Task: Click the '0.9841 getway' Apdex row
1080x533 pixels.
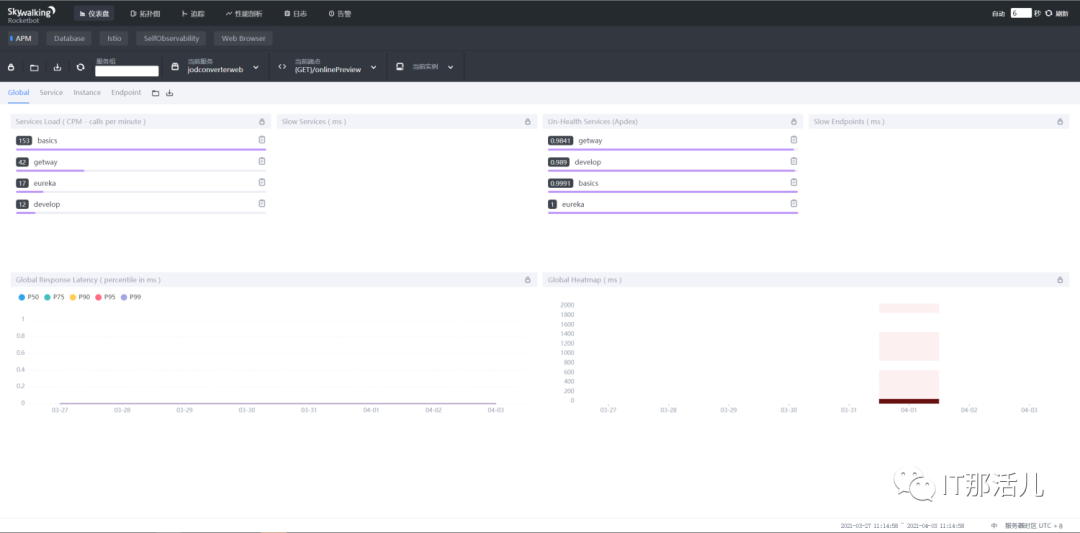Action: pyautogui.click(x=673, y=141)
